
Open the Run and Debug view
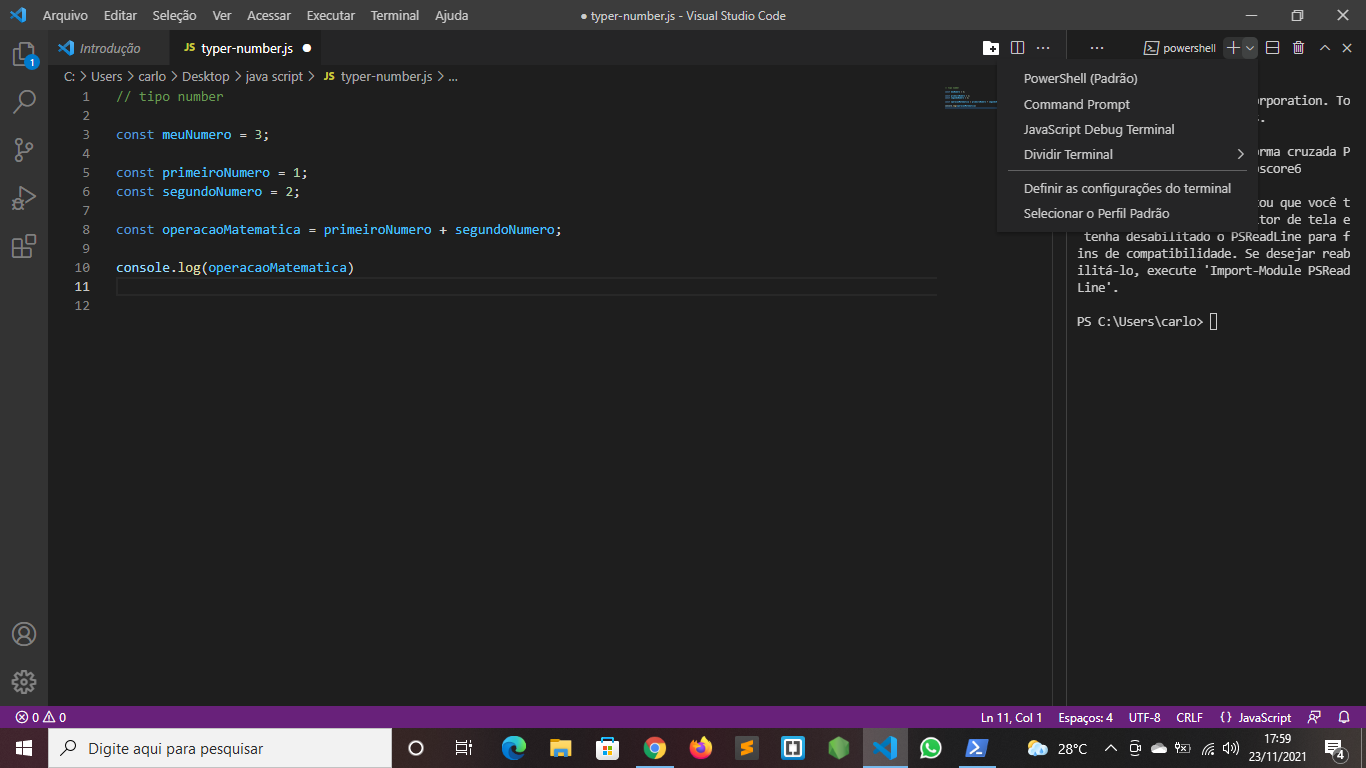pos(24,198)
